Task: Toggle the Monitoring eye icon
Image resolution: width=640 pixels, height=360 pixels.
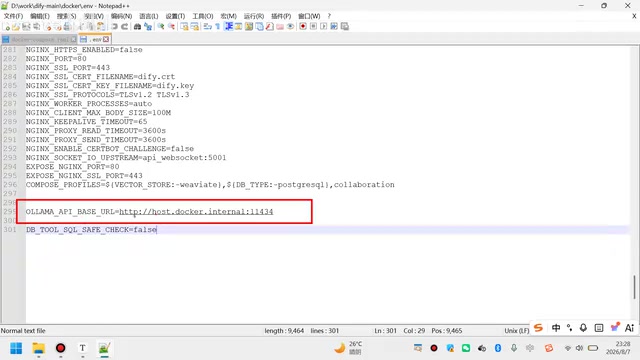Action: coord(290,27)
